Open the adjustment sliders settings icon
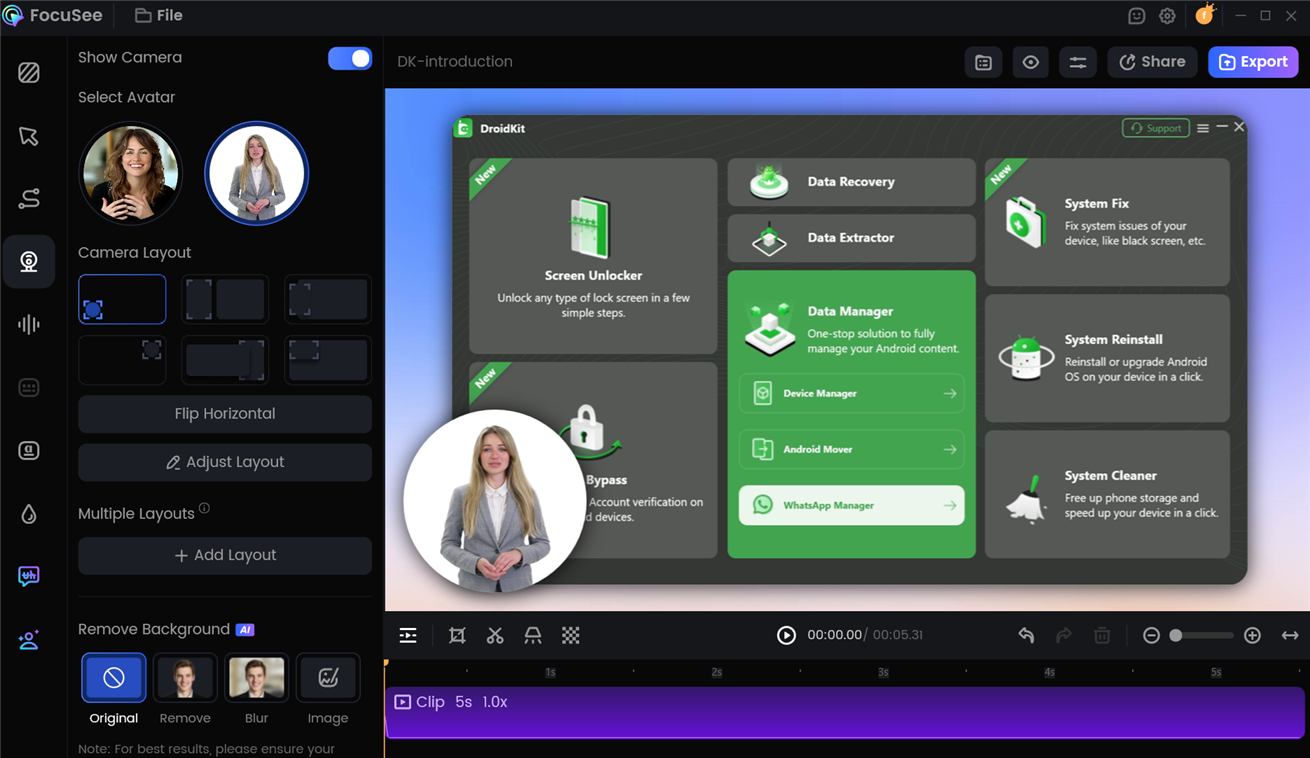Screen dimensions: 1310x758 point(1078,62)
